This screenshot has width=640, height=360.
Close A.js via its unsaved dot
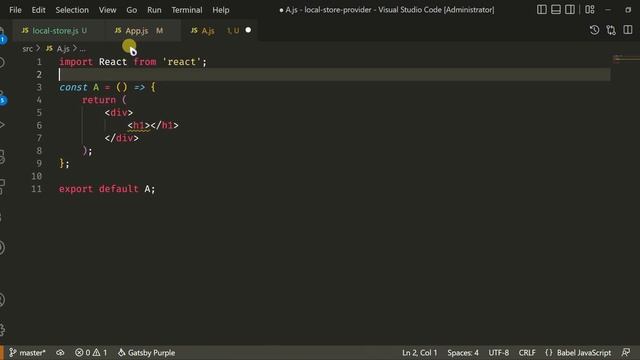[248, 30]
